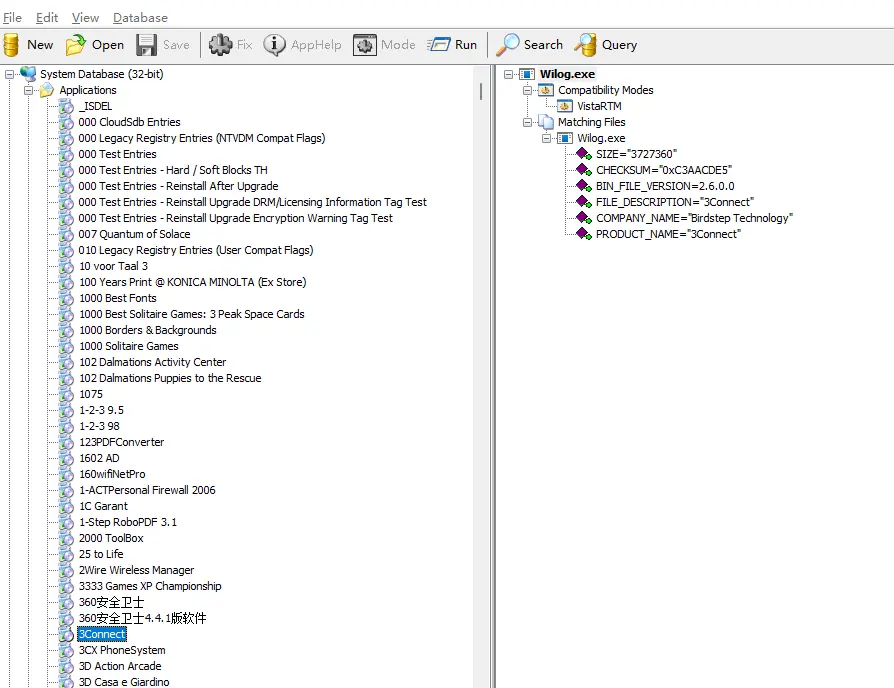Click the Matching Files documents icon
The image size is (894, 688).
point(546,122)
